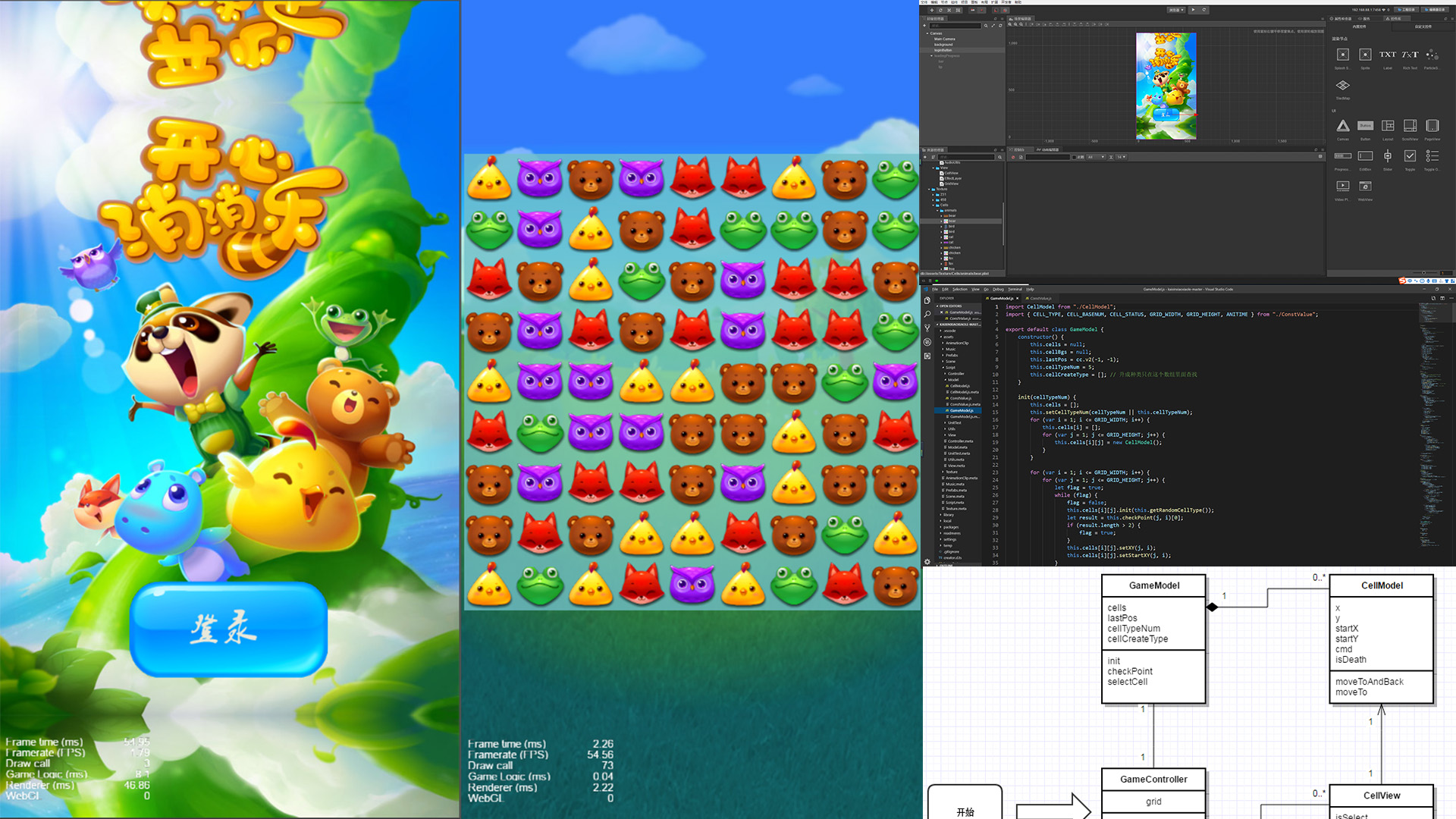
Task: Open the Manage gear in VS Code activity bar
Action: 927,562
